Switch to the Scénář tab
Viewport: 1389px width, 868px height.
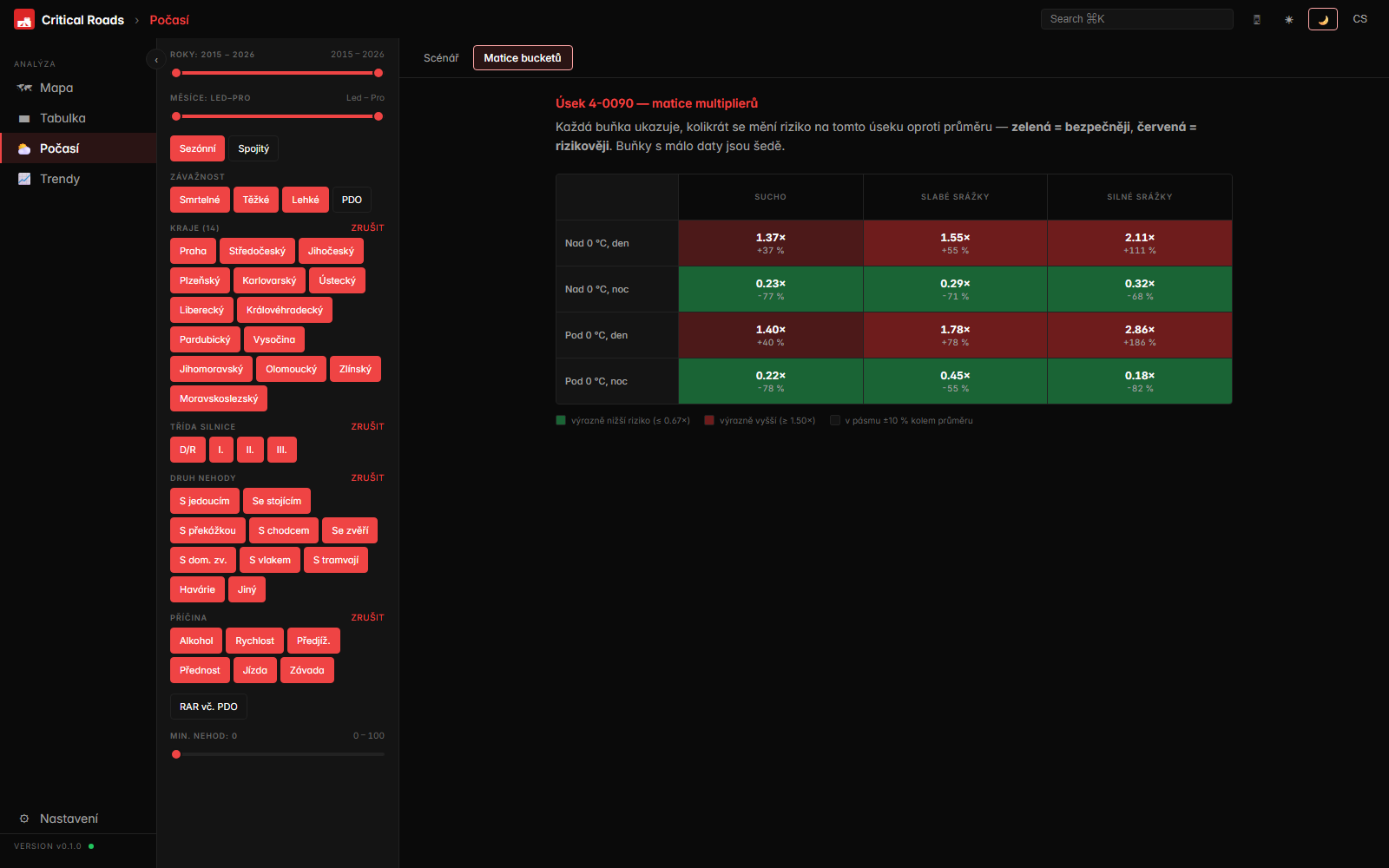tap(441, 58)
